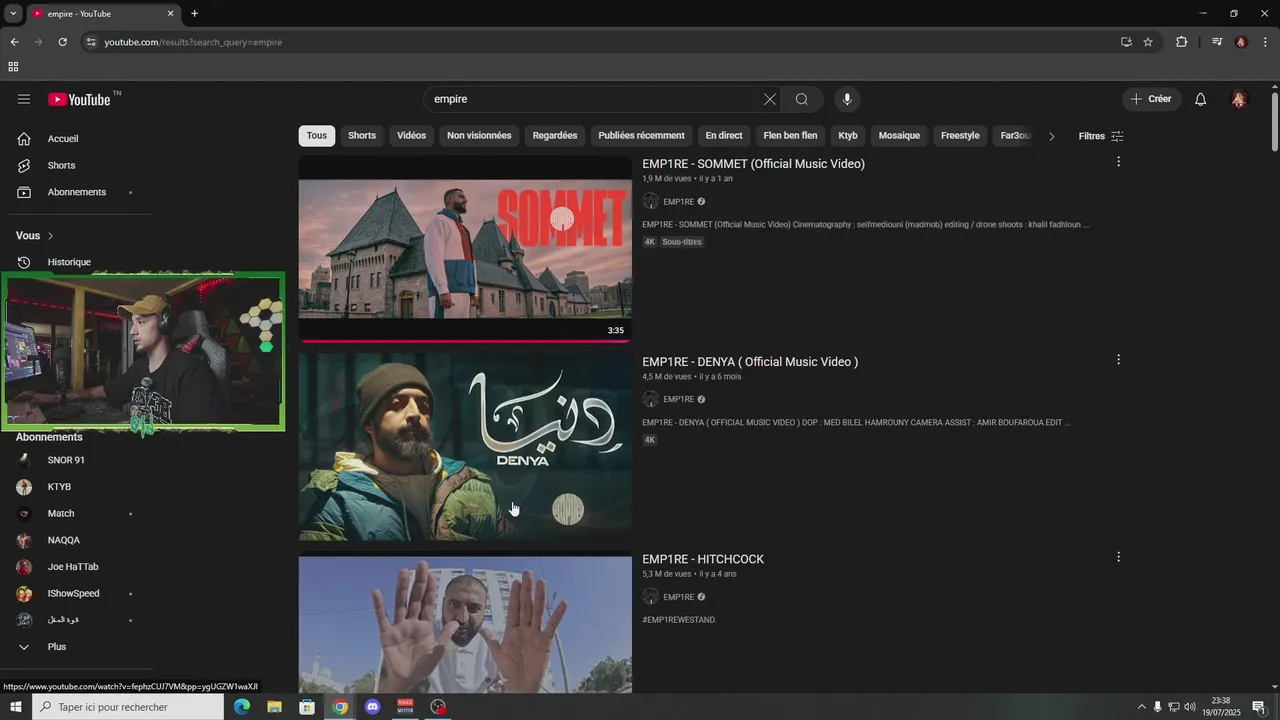
Task: Open the YouTube hamburger guide menu
Action: point(24,99)
